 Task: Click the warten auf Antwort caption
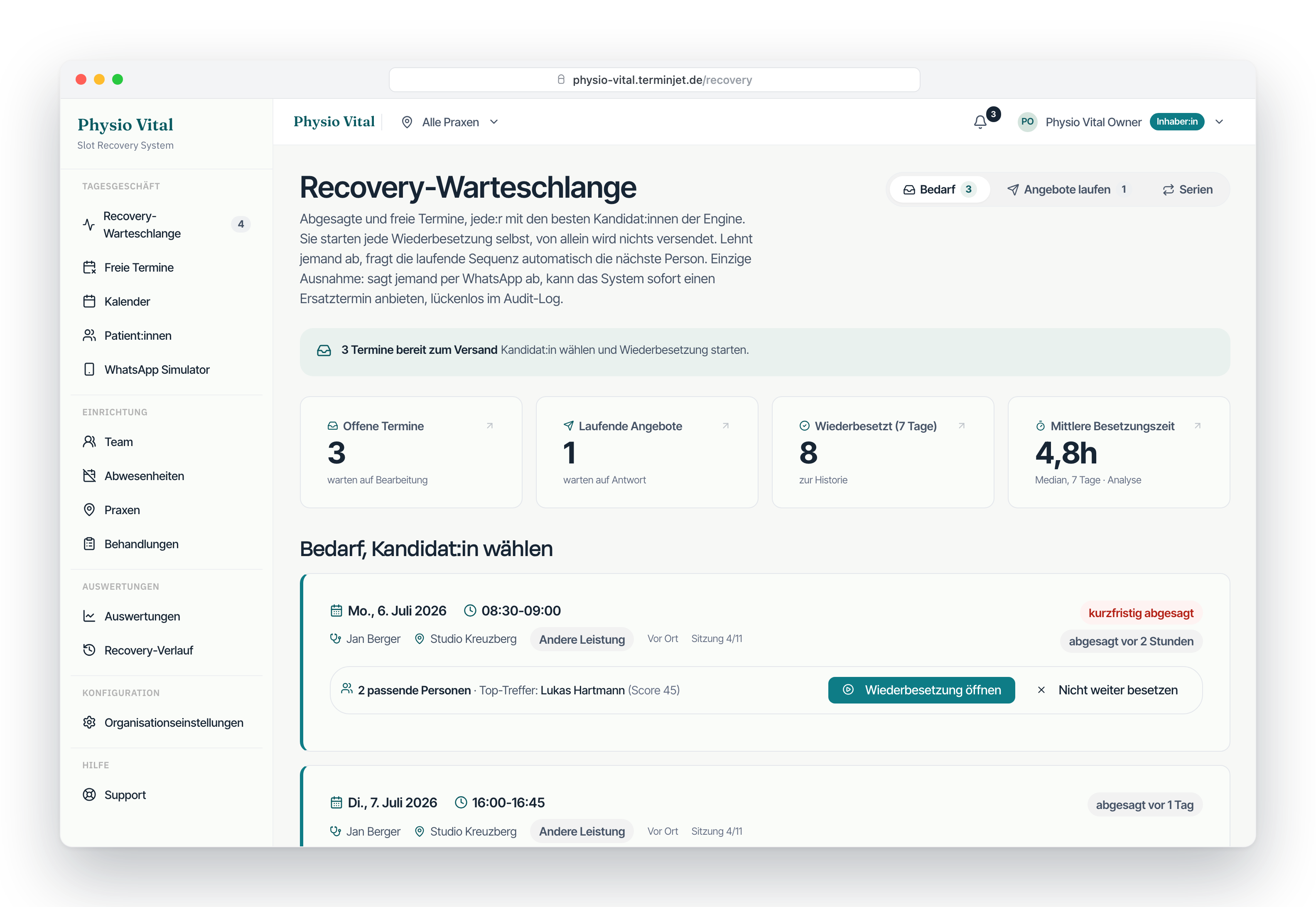click(x=604, y=480)
